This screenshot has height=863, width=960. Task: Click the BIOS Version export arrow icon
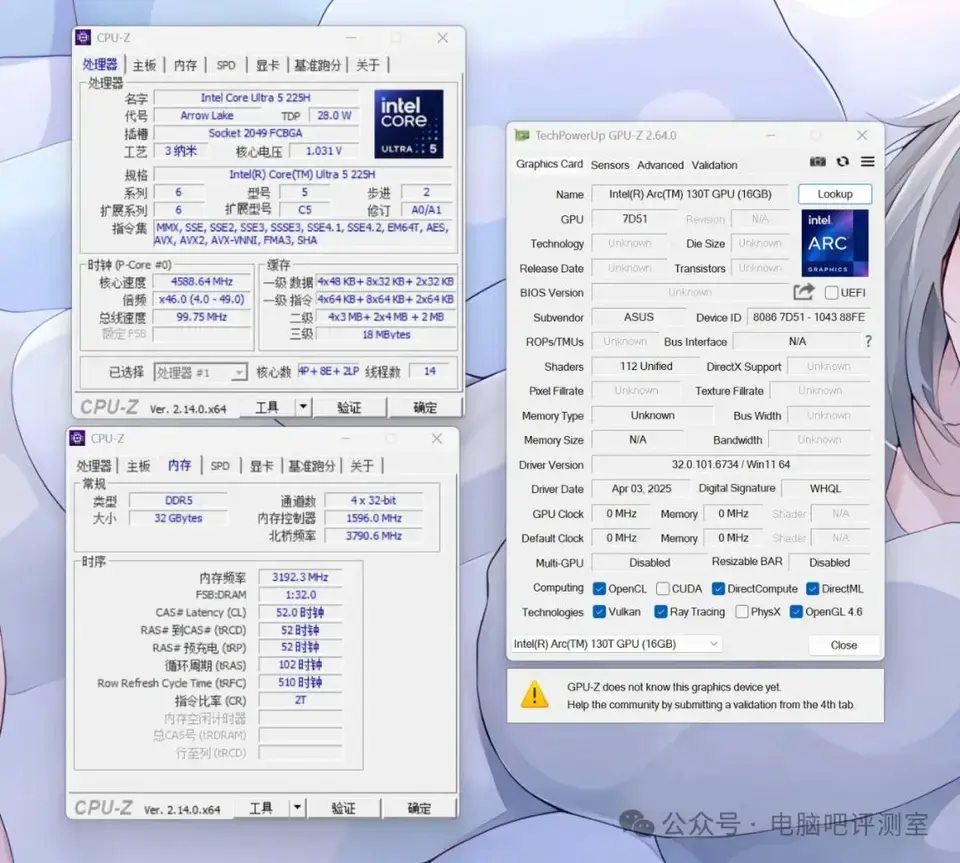804,292
